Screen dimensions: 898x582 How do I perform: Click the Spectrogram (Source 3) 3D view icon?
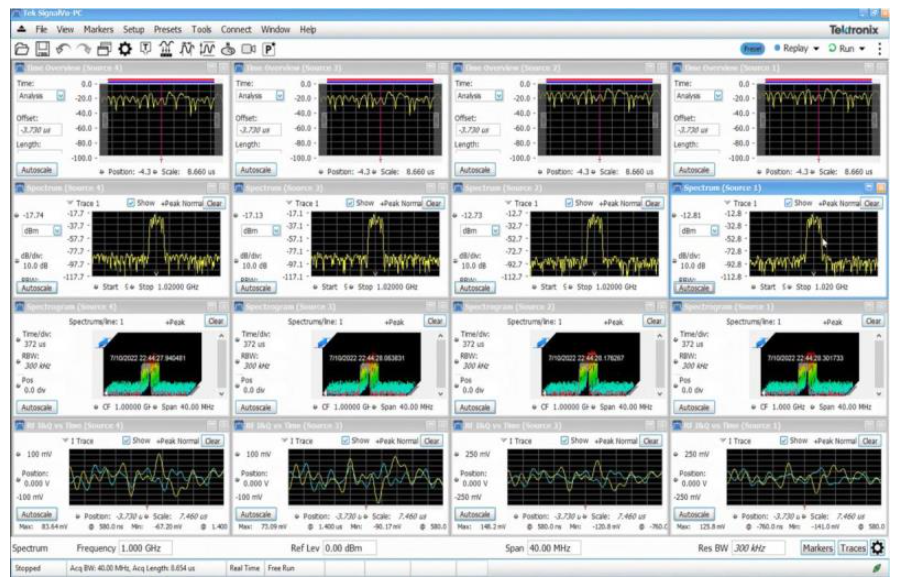tap(322, 343)
